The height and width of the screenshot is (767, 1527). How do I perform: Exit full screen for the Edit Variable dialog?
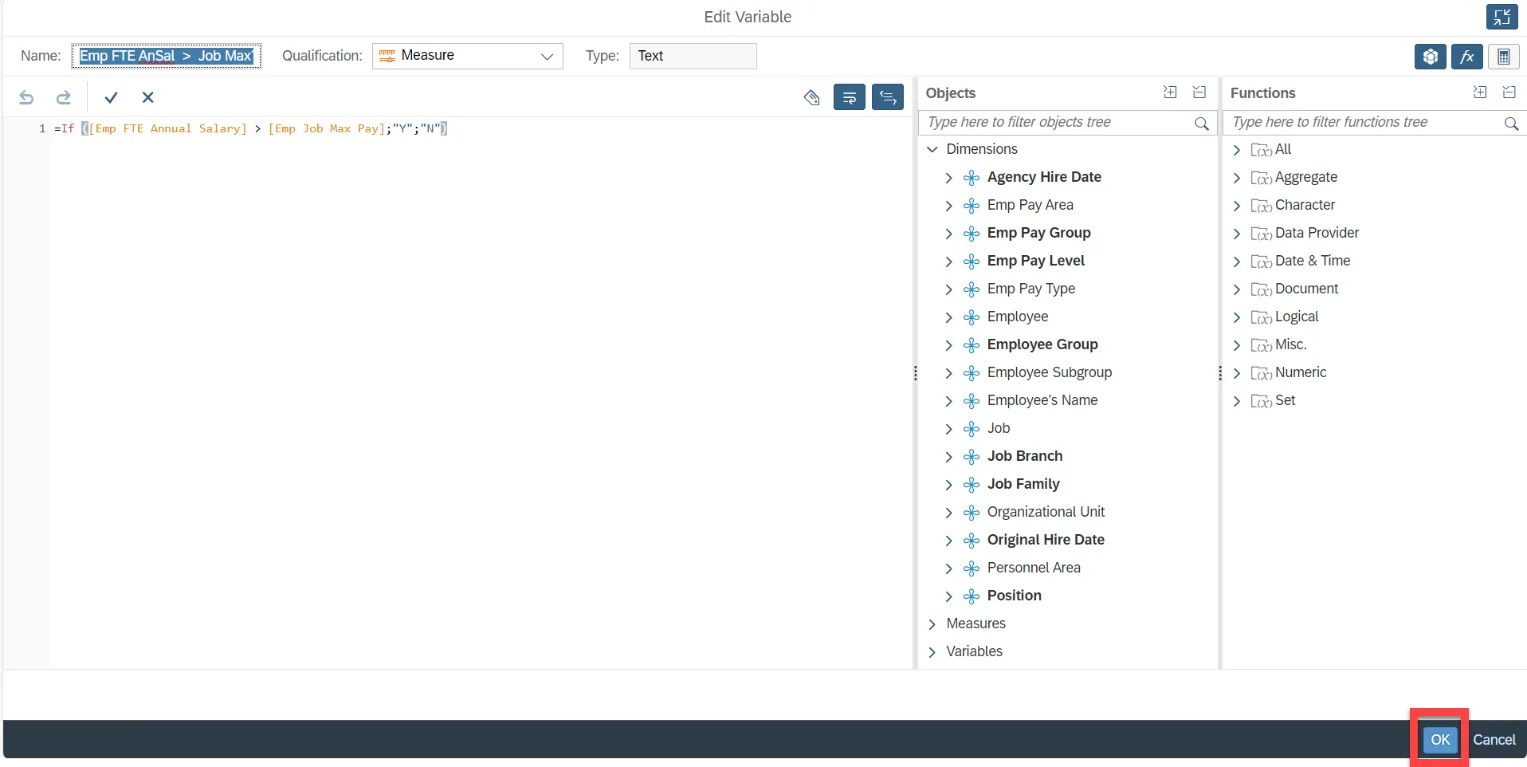tap(1501, 17)
